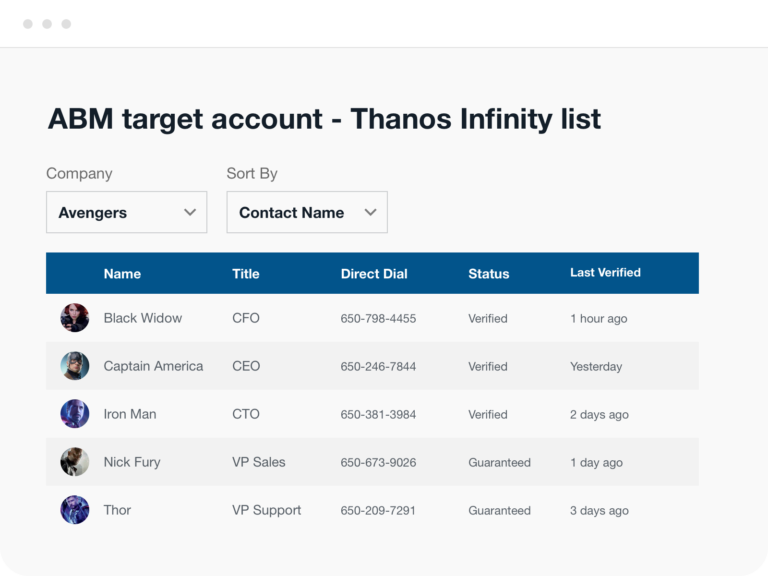The image size is (768, 576).
Task: Open the Thor contact name
Action: (x=117, y=510)
